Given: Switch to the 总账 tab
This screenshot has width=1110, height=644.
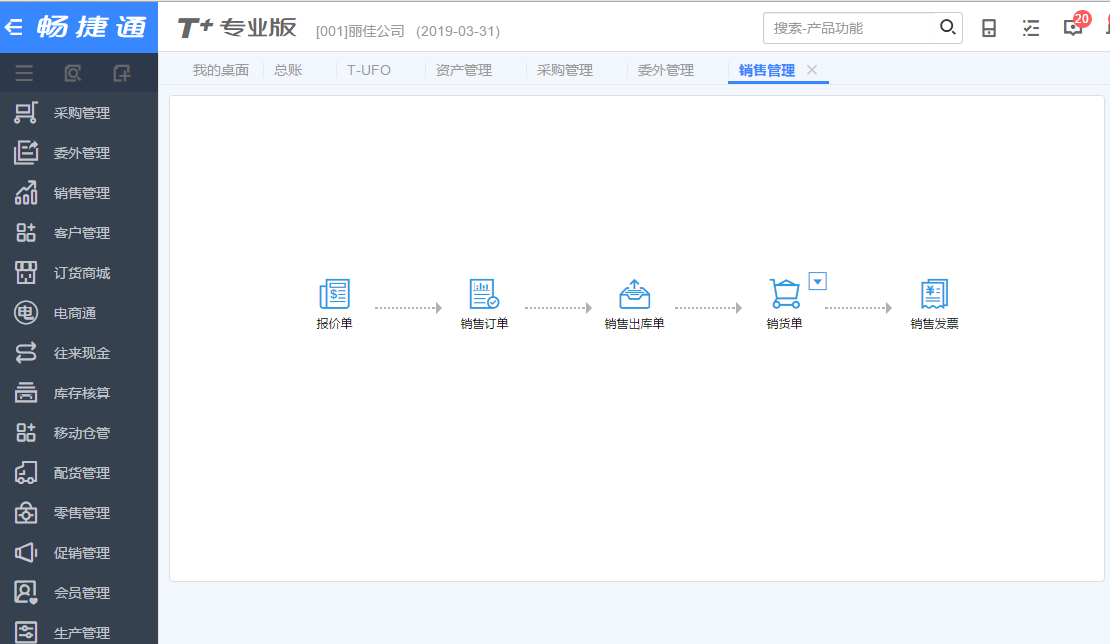Looking at the screenshot, I should point(288,70).
